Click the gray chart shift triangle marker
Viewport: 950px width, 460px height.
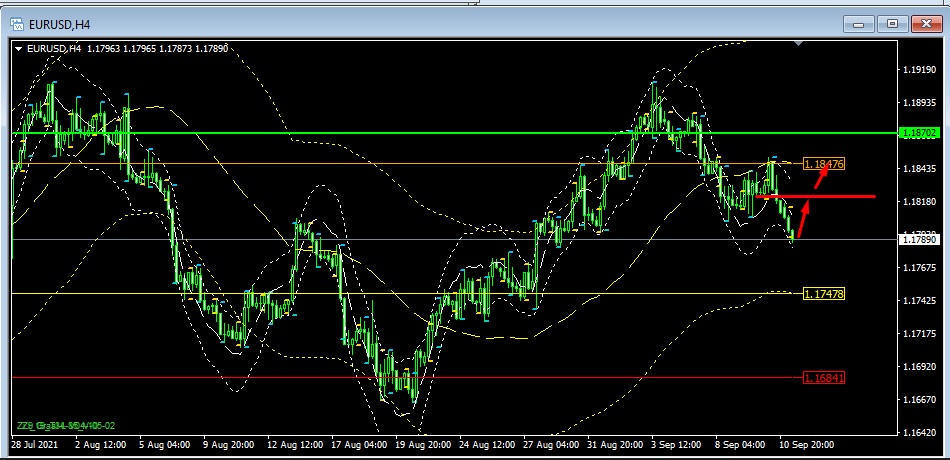click(797, 44)
